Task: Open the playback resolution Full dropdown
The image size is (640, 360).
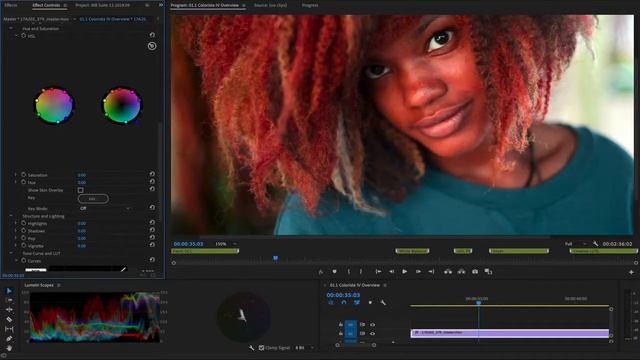Action: [575, 244]
